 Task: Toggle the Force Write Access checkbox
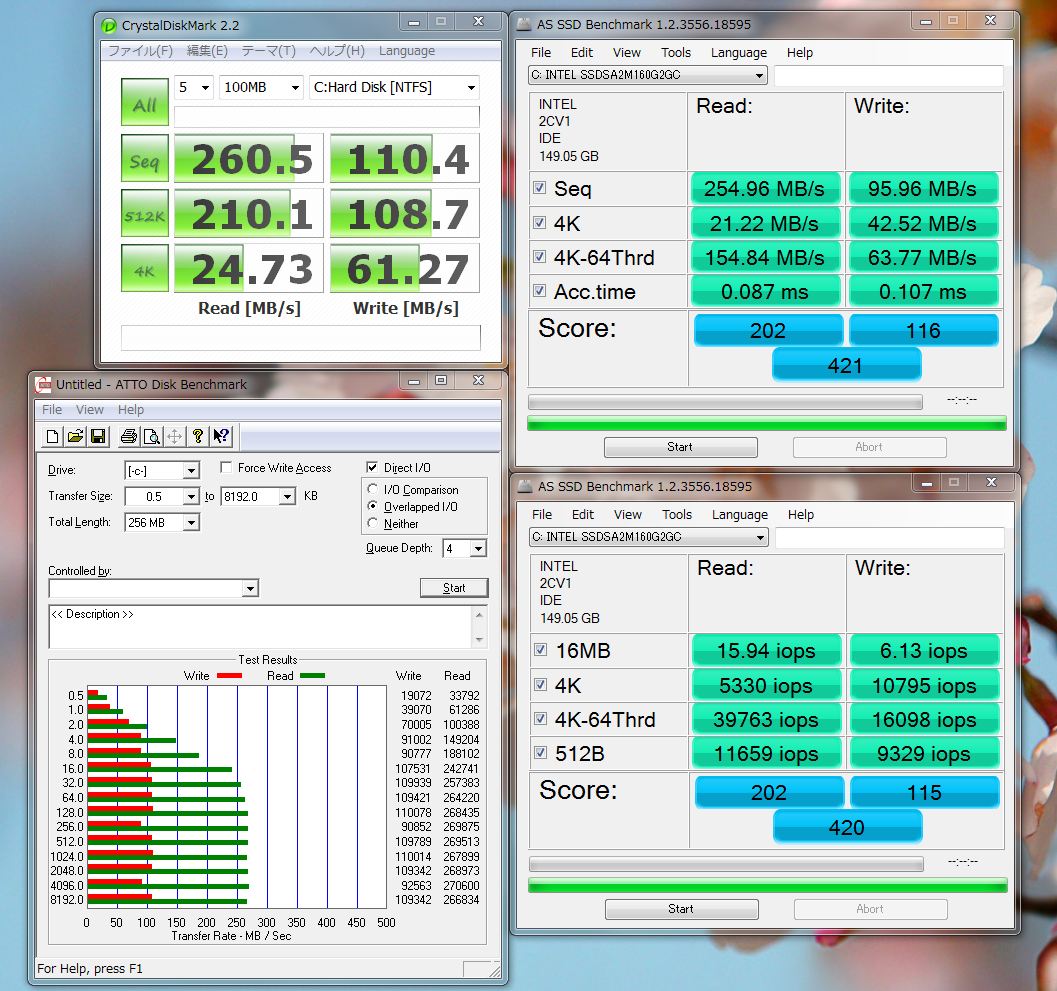tap(226, 467)
